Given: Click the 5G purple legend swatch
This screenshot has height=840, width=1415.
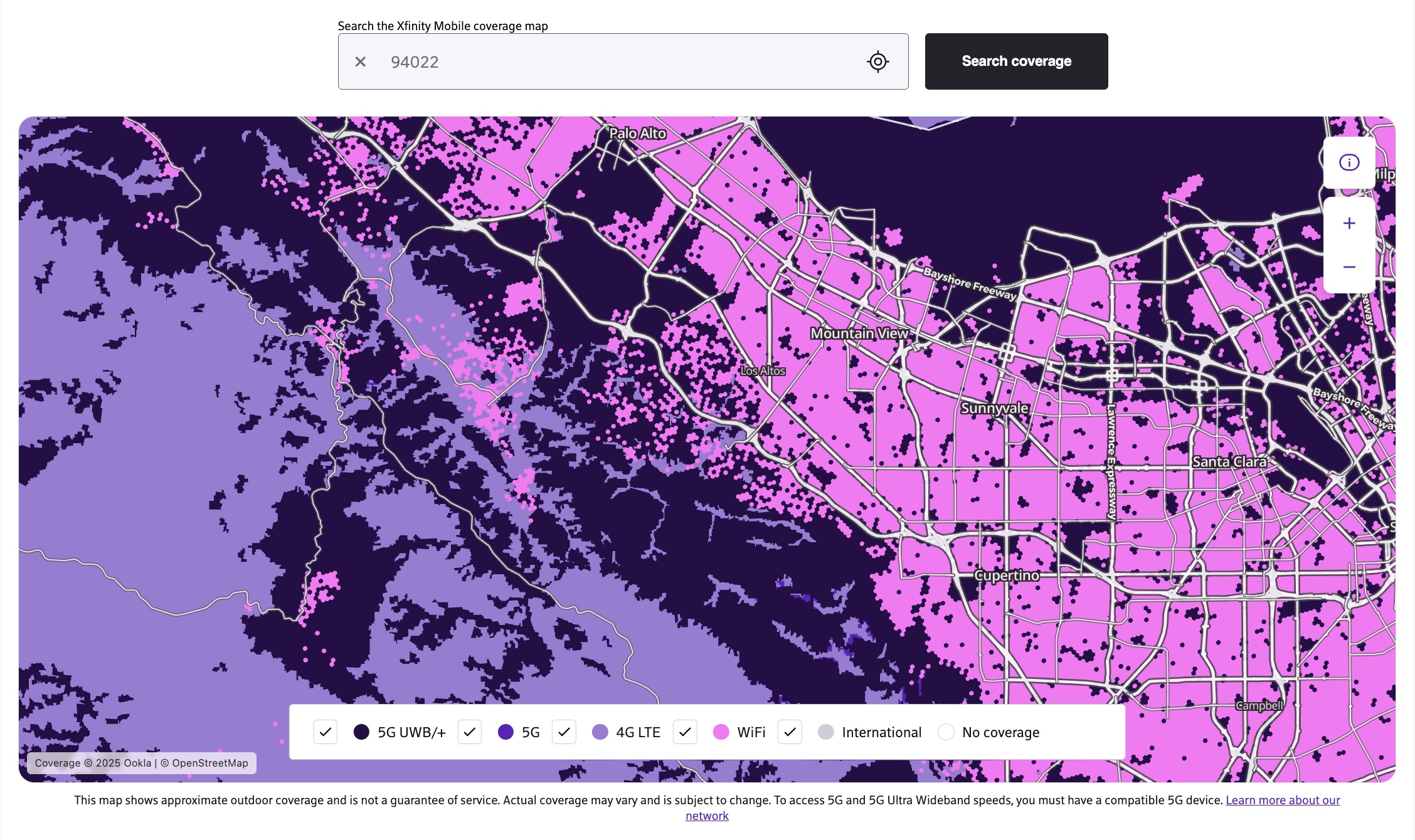Looking at the screenshot, I should (x=506, y=732).
